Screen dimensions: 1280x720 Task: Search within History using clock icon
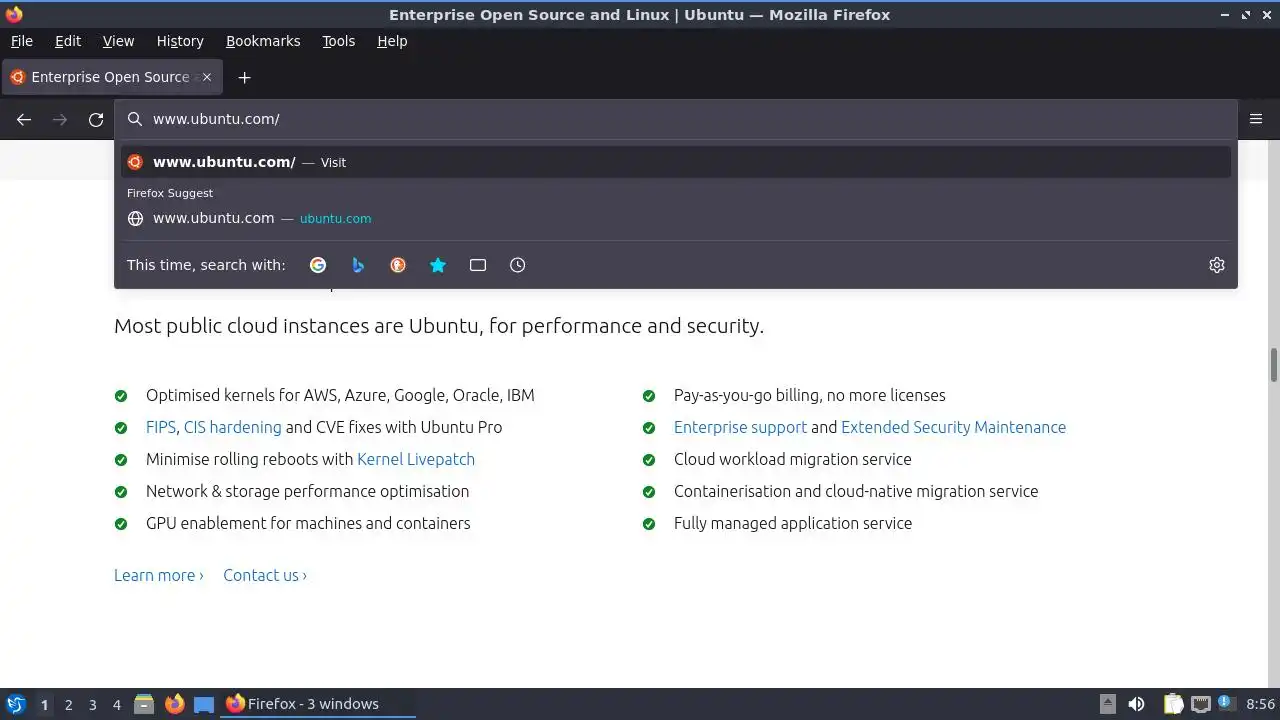(517, 265)
